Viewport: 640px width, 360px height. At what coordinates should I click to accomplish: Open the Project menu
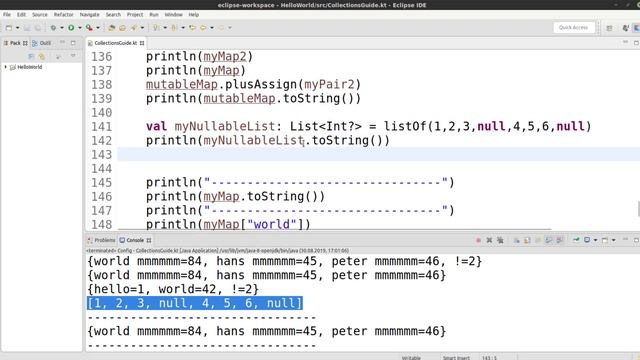135,14
